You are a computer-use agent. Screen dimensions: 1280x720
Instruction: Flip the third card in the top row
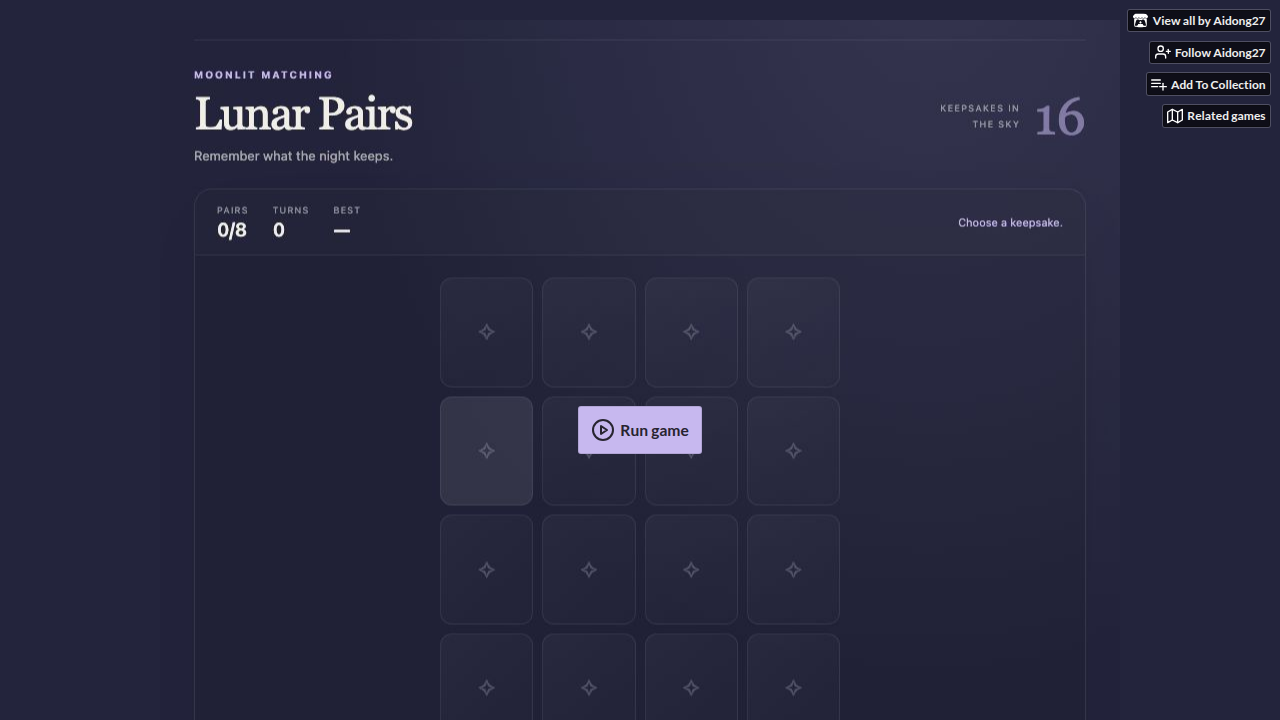click(691, 332)
